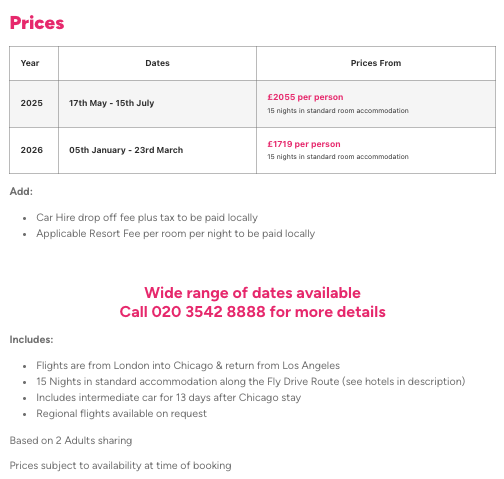The height and width of the screenshot is (479, 504).
Task: Select the Year column header
Action: [30, 63]
